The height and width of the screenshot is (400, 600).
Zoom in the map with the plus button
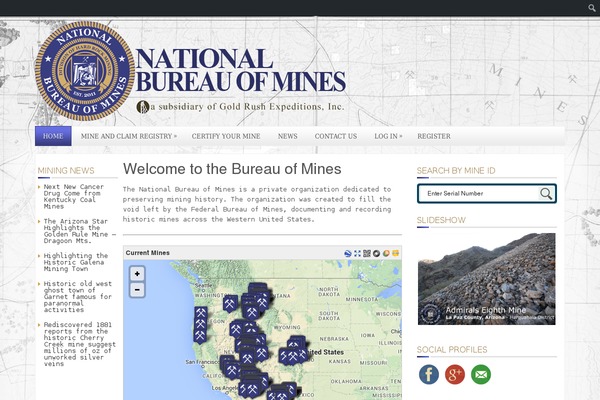pyautogui.click(x=137, y=274)
